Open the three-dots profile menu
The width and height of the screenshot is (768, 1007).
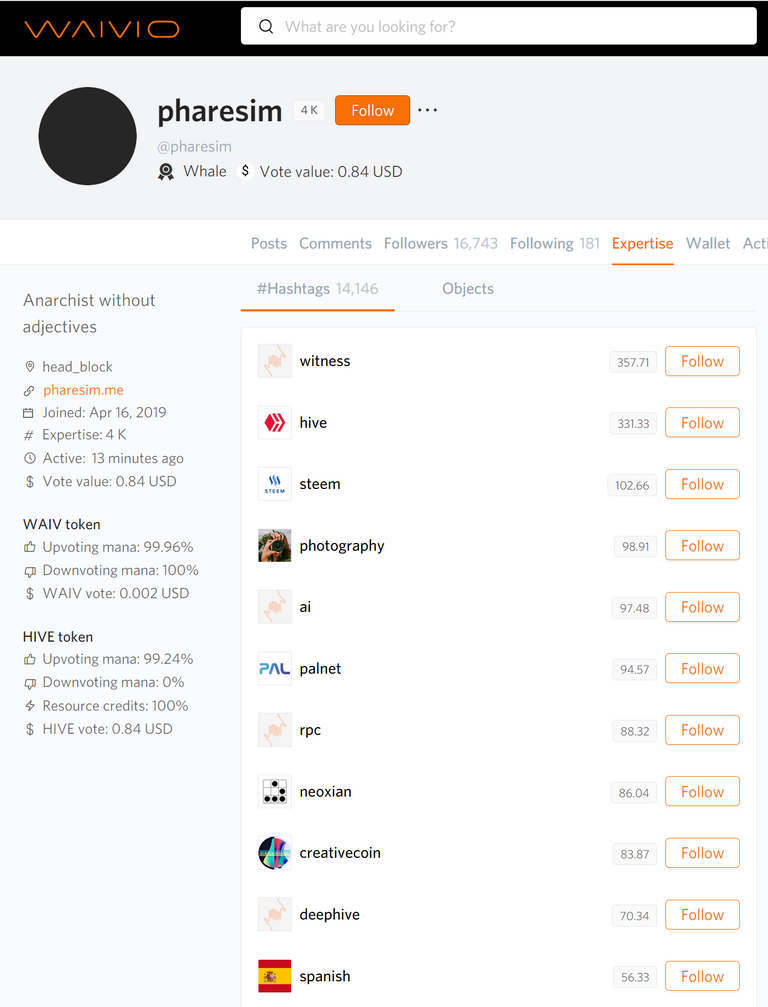click(x=428, y=110)
